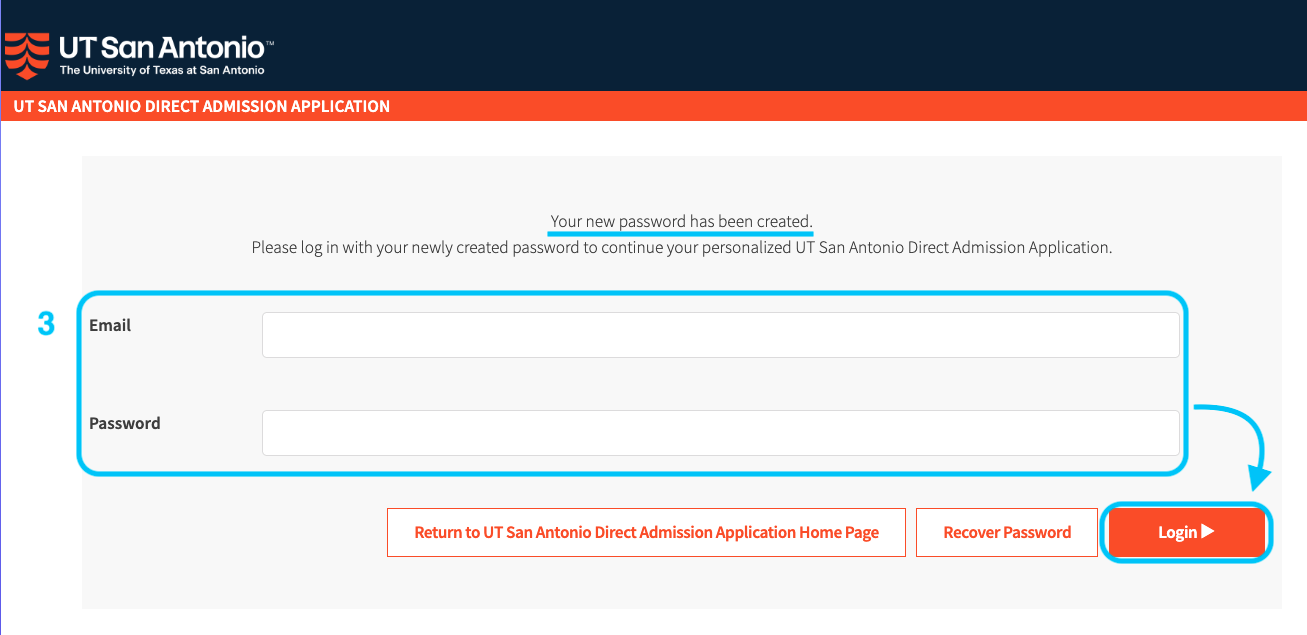Click the Email field label
Viewport: 1307px width, 635px height.
(110, 324)
